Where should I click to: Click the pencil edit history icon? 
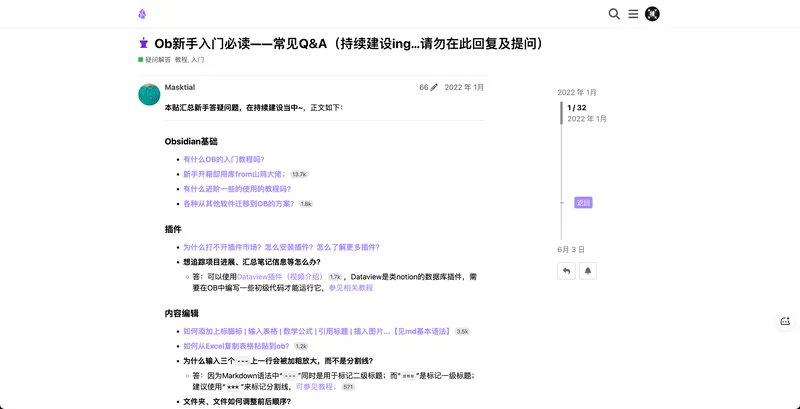coord(434,87)
